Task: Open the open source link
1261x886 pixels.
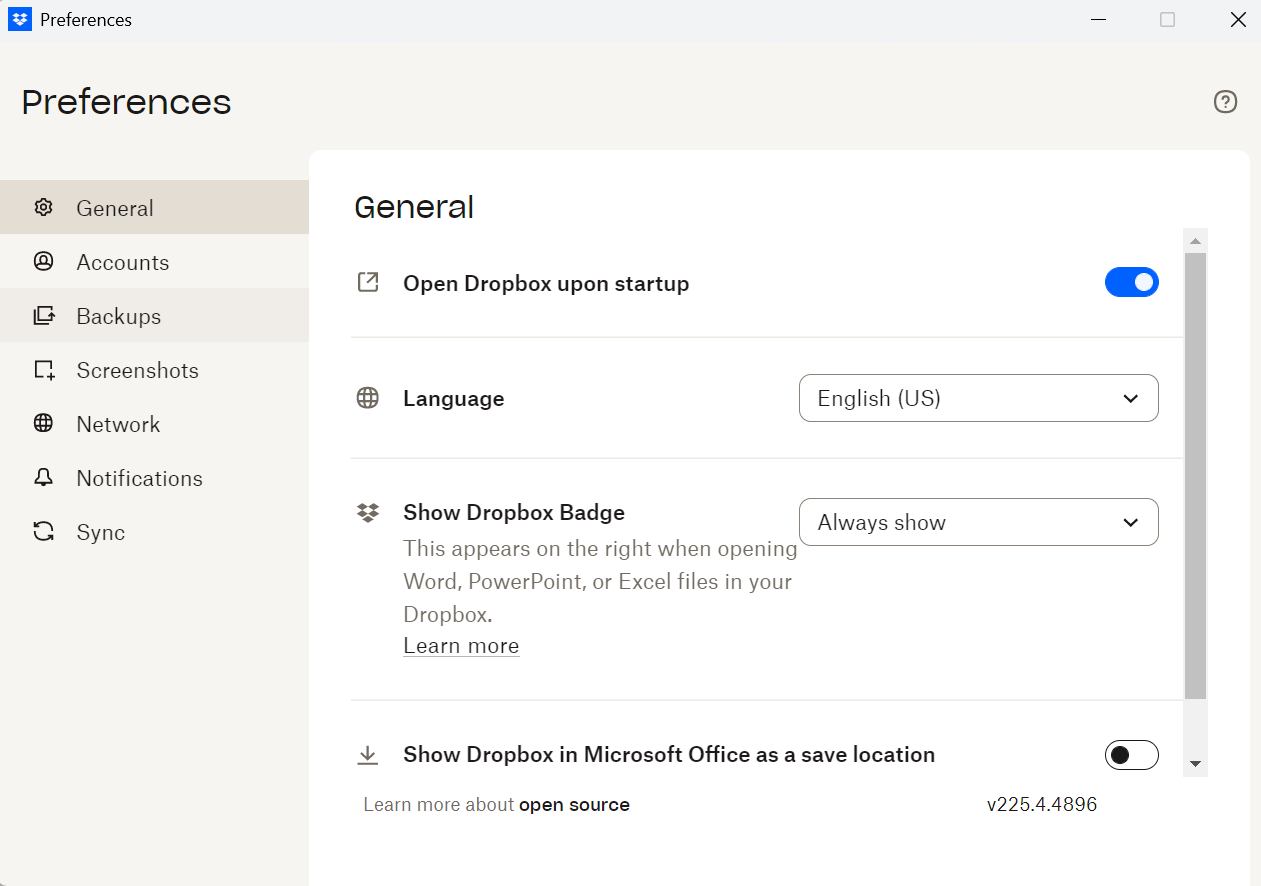Action: 574,805
